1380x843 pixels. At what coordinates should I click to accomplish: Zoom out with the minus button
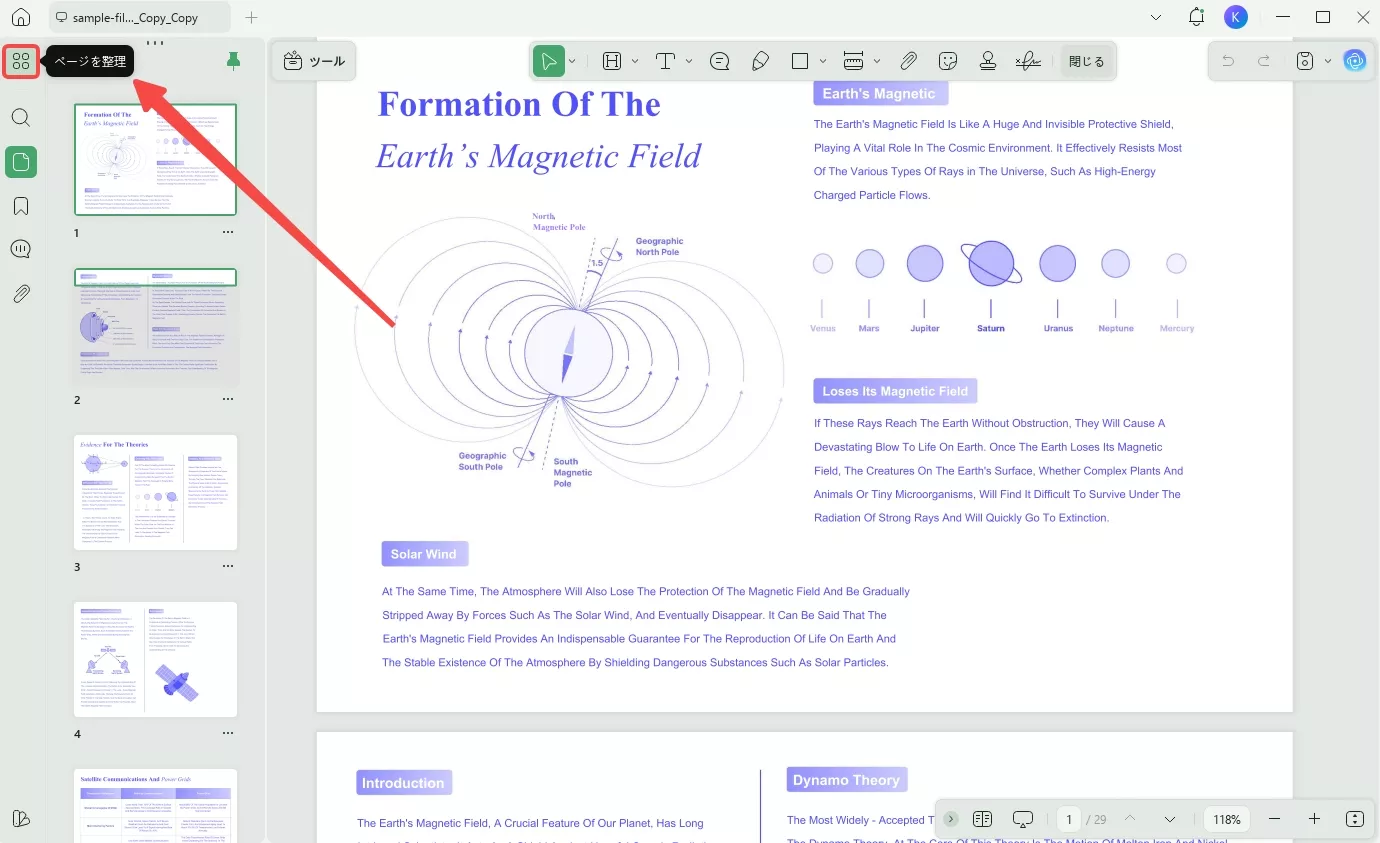1274,819
